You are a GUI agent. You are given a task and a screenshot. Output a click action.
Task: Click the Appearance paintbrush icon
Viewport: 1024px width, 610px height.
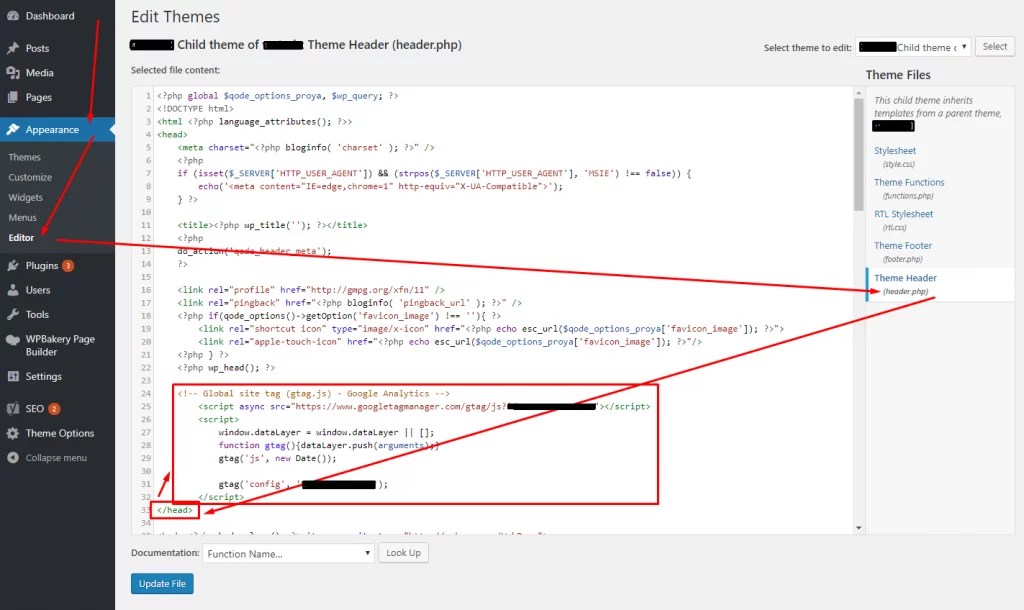tap(12, 129)
